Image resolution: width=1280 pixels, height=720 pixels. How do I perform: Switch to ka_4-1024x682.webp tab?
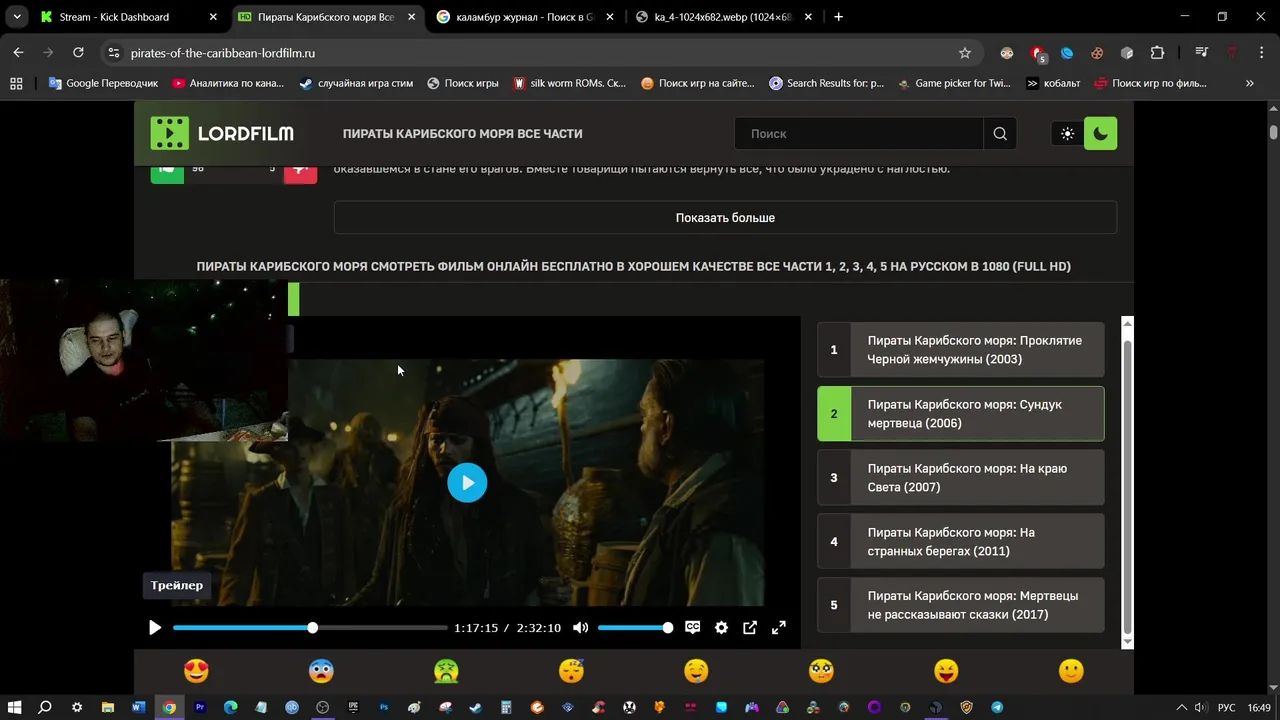pos(724,17)
